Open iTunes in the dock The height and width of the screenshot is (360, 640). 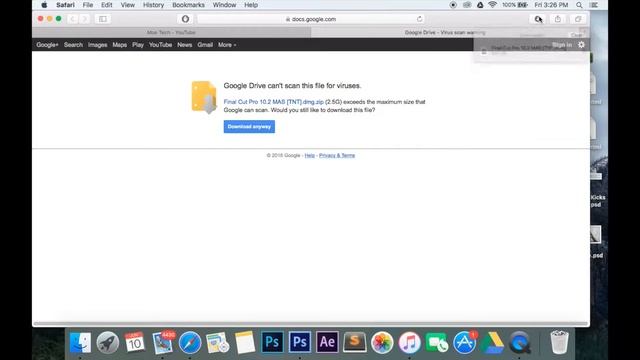[x=409, y=342]
